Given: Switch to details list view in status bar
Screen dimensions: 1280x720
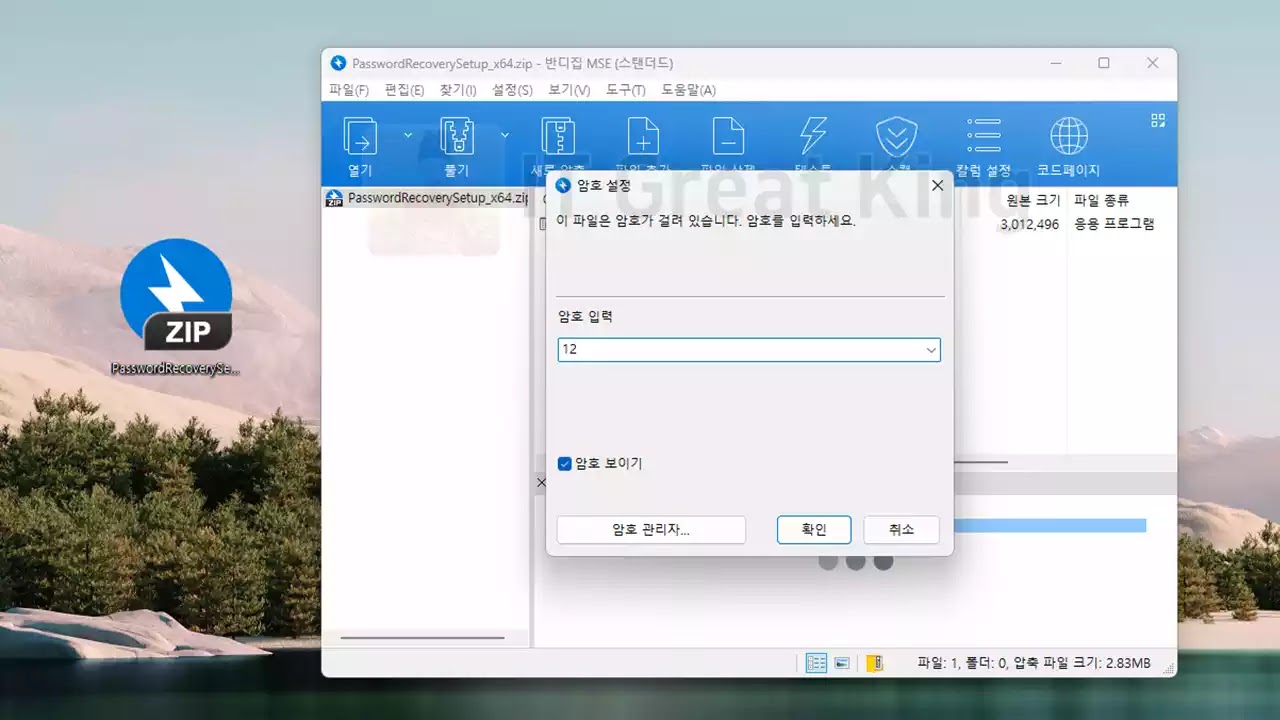Looking at the screenshot, I should tap(817, 663).
